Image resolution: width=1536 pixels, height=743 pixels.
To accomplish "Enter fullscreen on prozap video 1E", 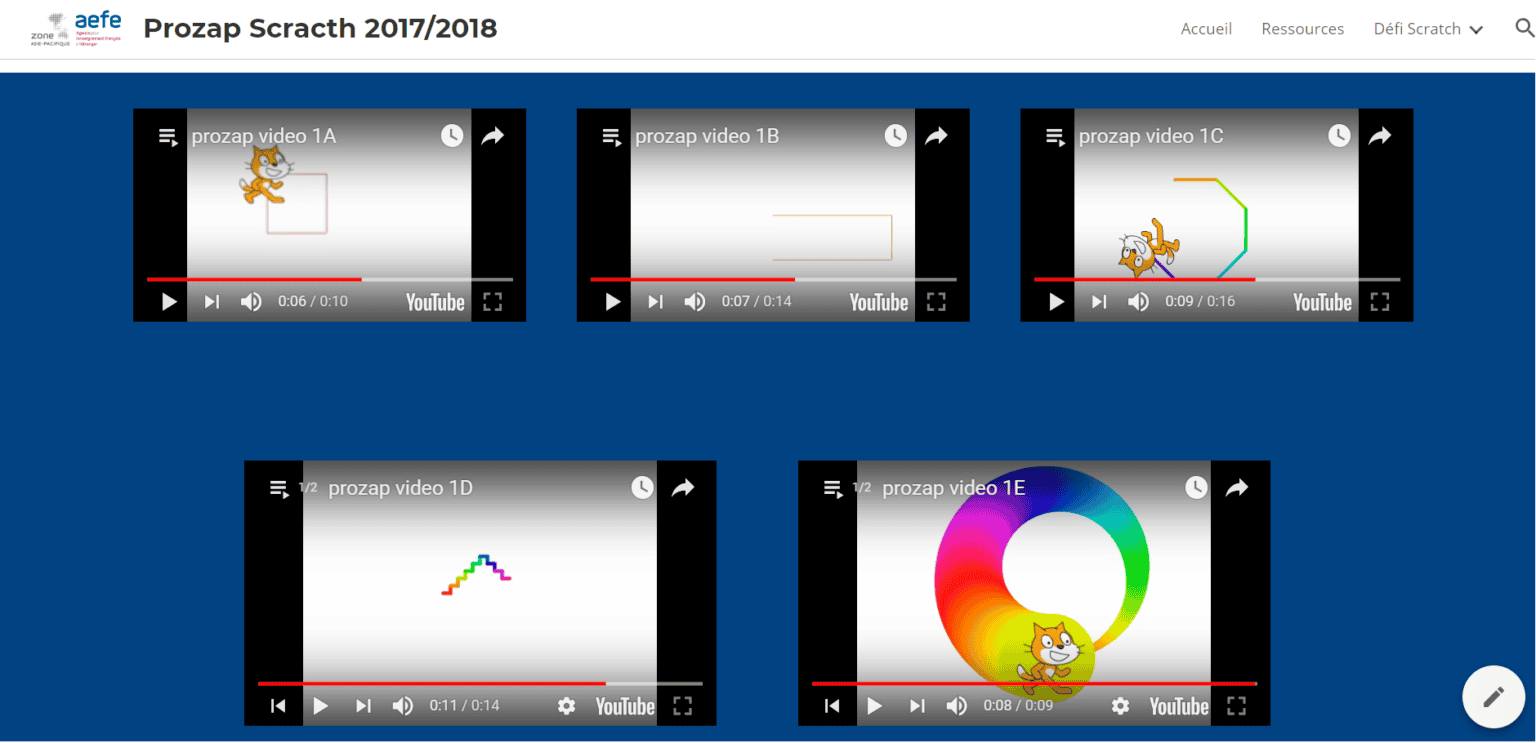I will coord(1236,706).
